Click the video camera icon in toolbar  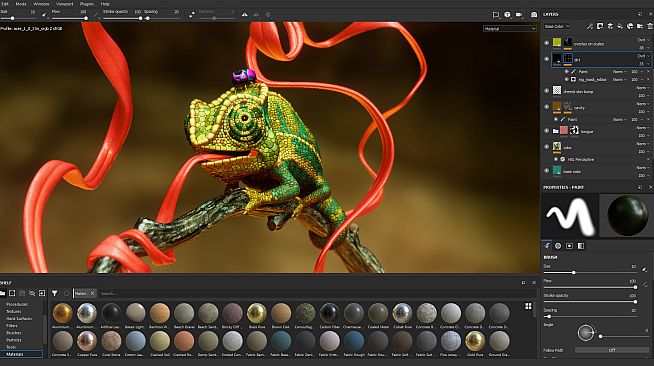coord(519,15)
